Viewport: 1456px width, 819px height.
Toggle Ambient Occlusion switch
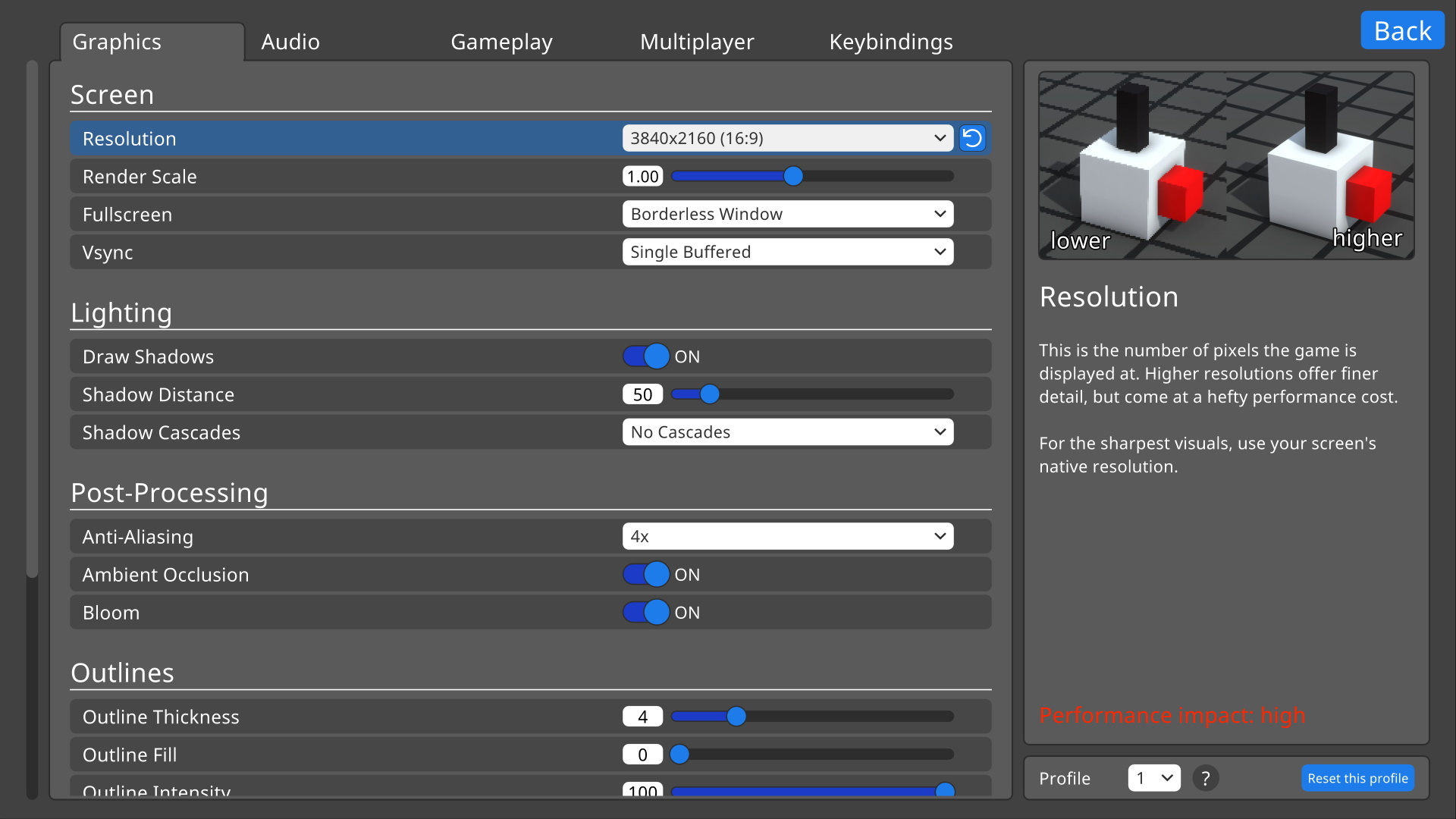pos(646,575)
